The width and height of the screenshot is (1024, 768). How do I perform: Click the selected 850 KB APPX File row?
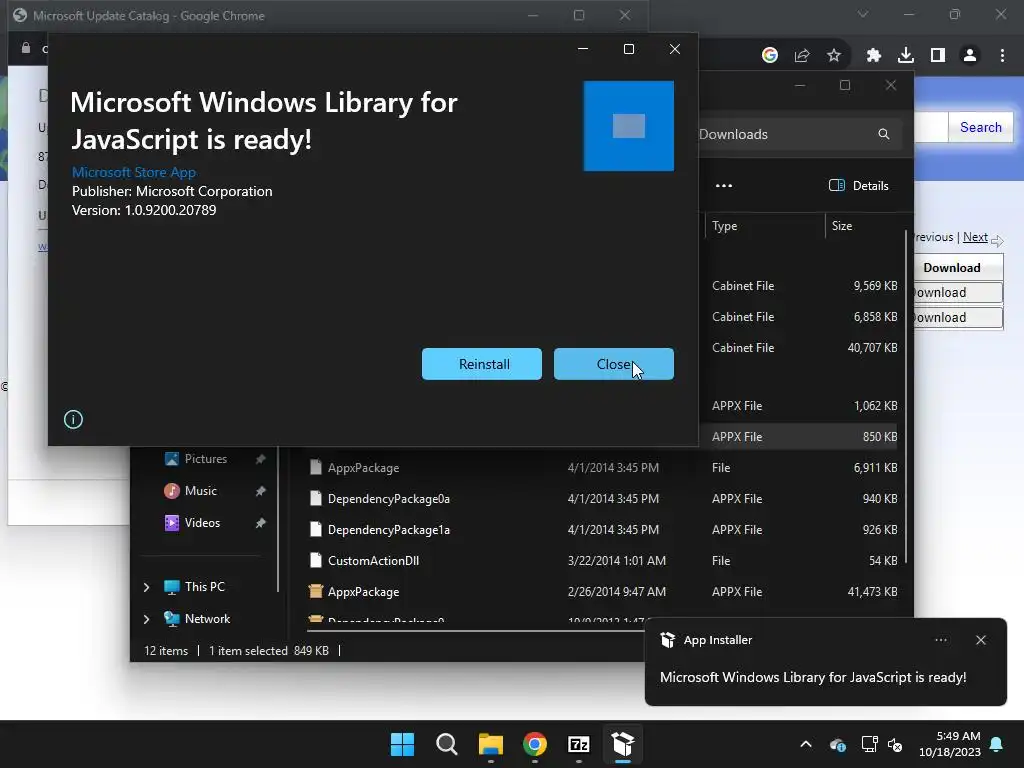coord(798,437)
